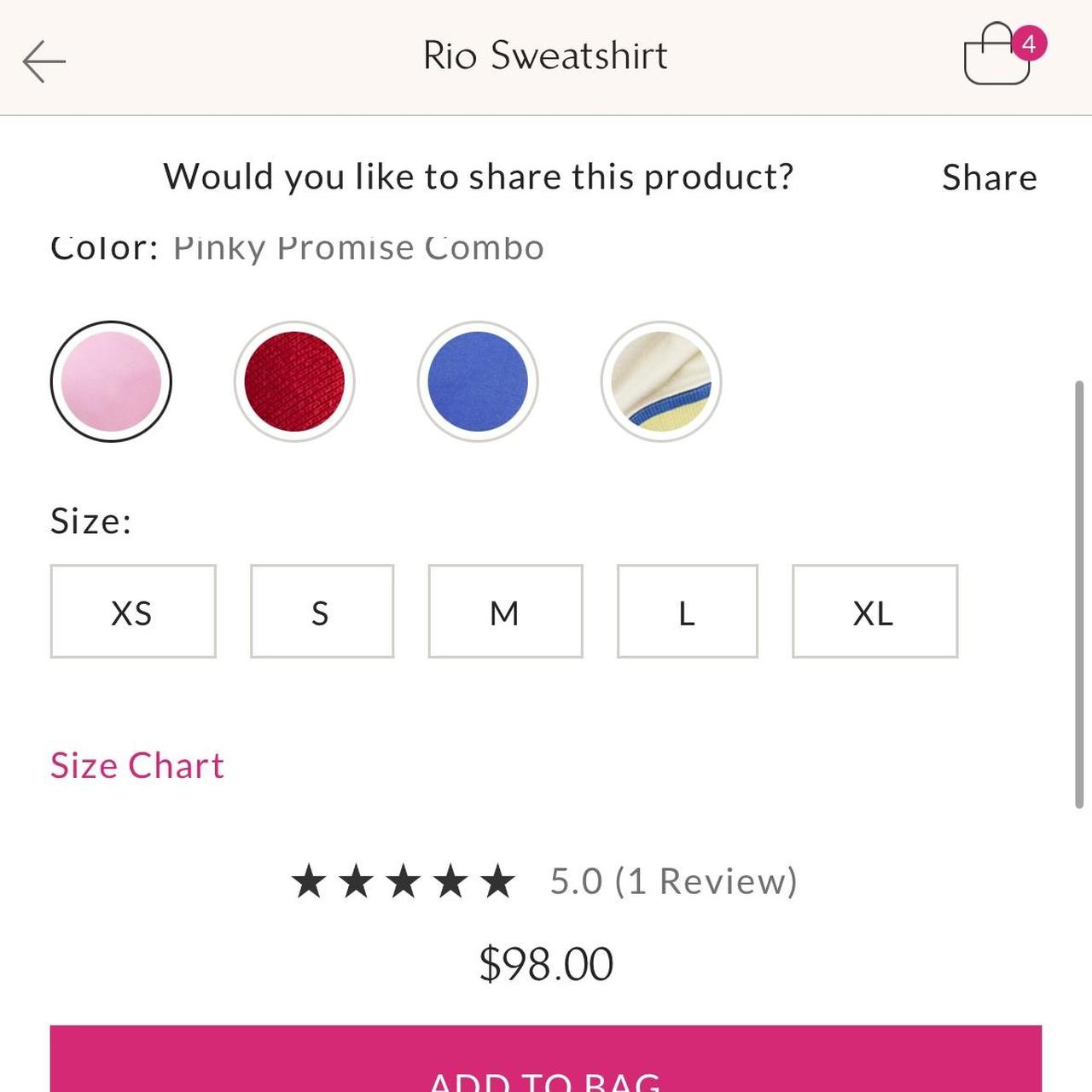Choose the blue color swatch
Screen dimensions: 1092x1092
click(478, 381)
